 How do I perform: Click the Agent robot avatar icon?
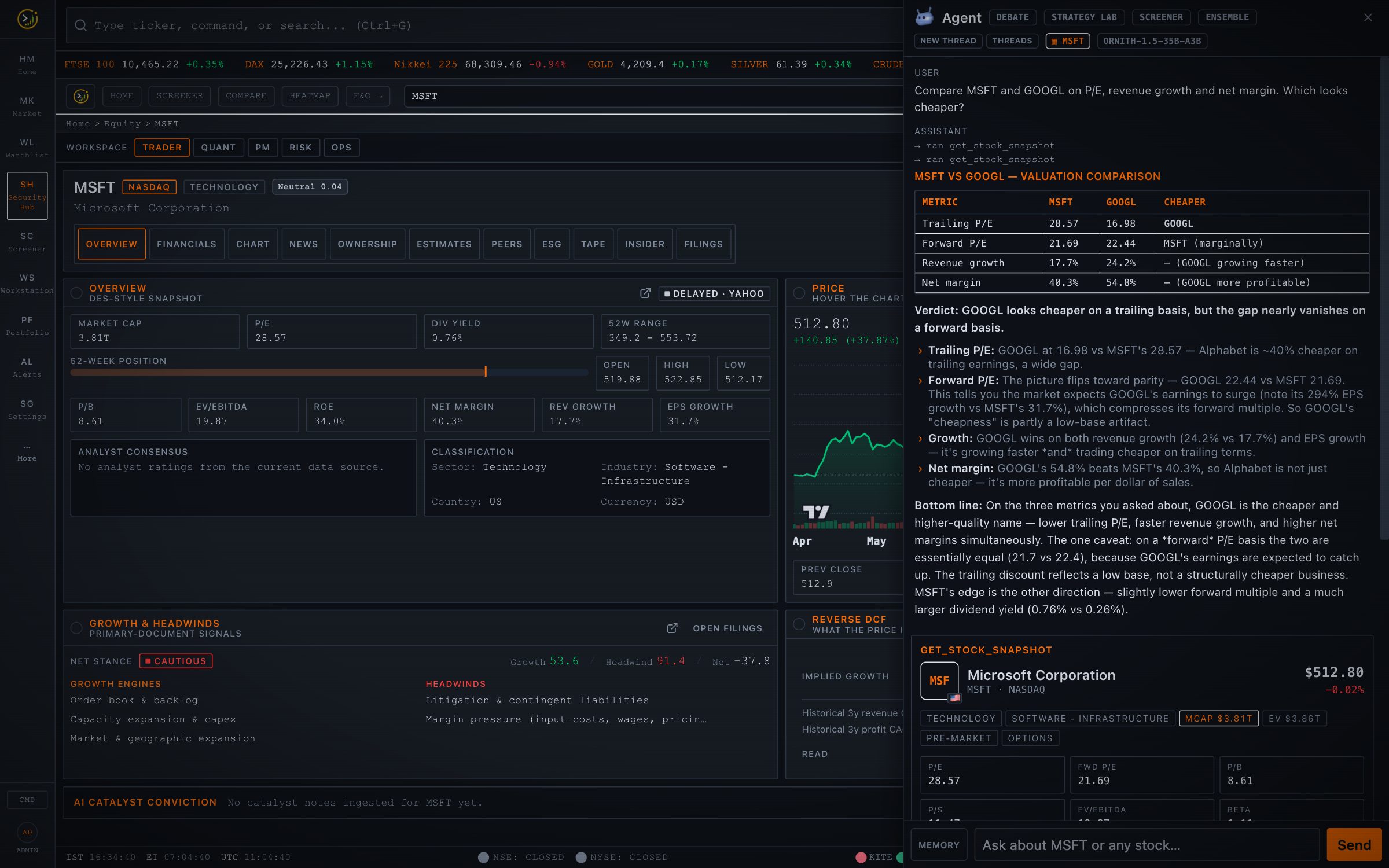click(x=924, y=17)
